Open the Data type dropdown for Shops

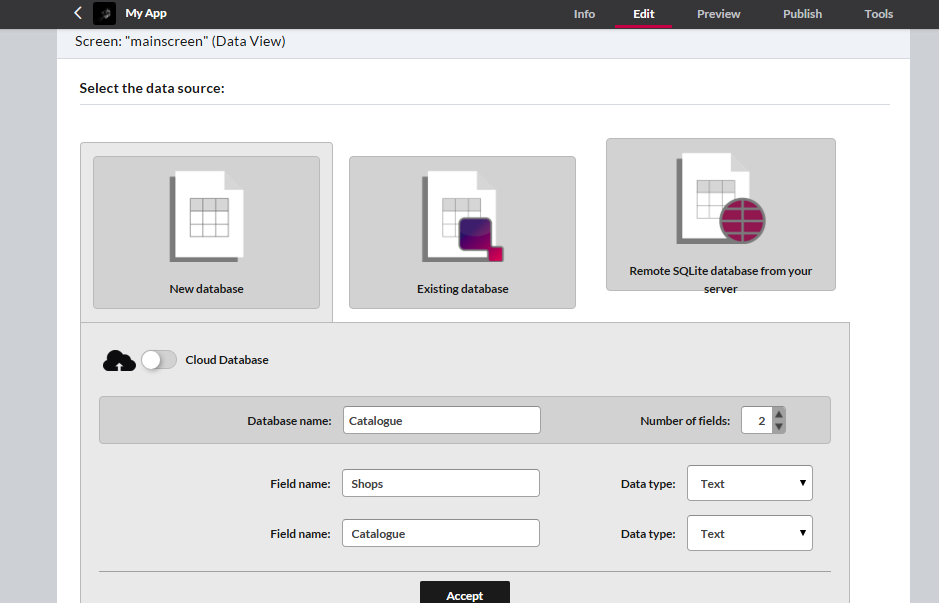click(750, 483)
